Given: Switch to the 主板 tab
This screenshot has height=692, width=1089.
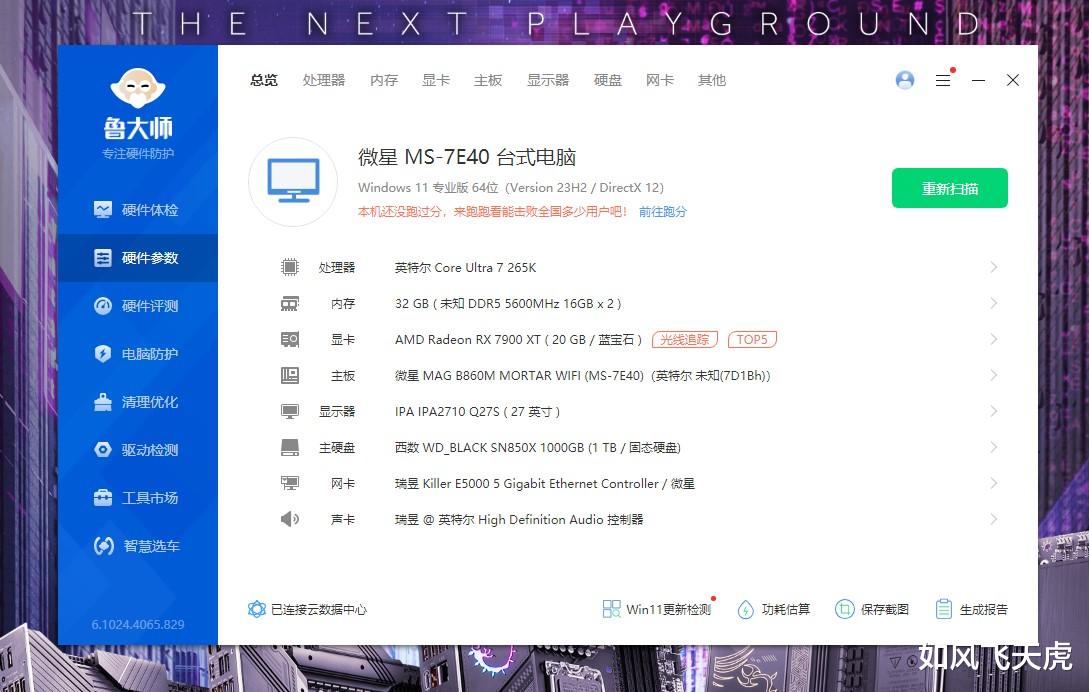Looking at the screenshot, I should [x=488, y=81].
